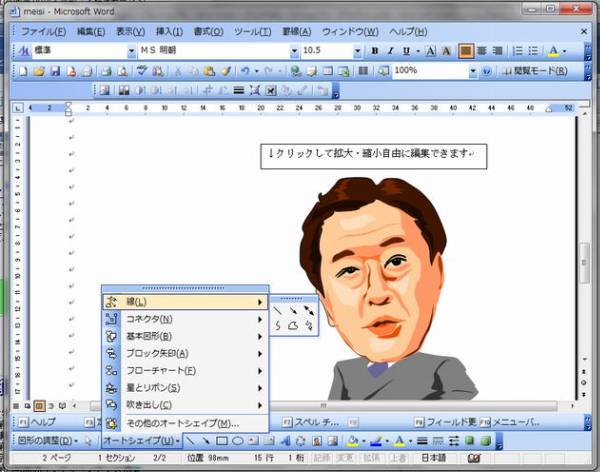Click 閲覧モード(R) button
Image resolution: width=600 pixels, height=472 pixels.
535,71
